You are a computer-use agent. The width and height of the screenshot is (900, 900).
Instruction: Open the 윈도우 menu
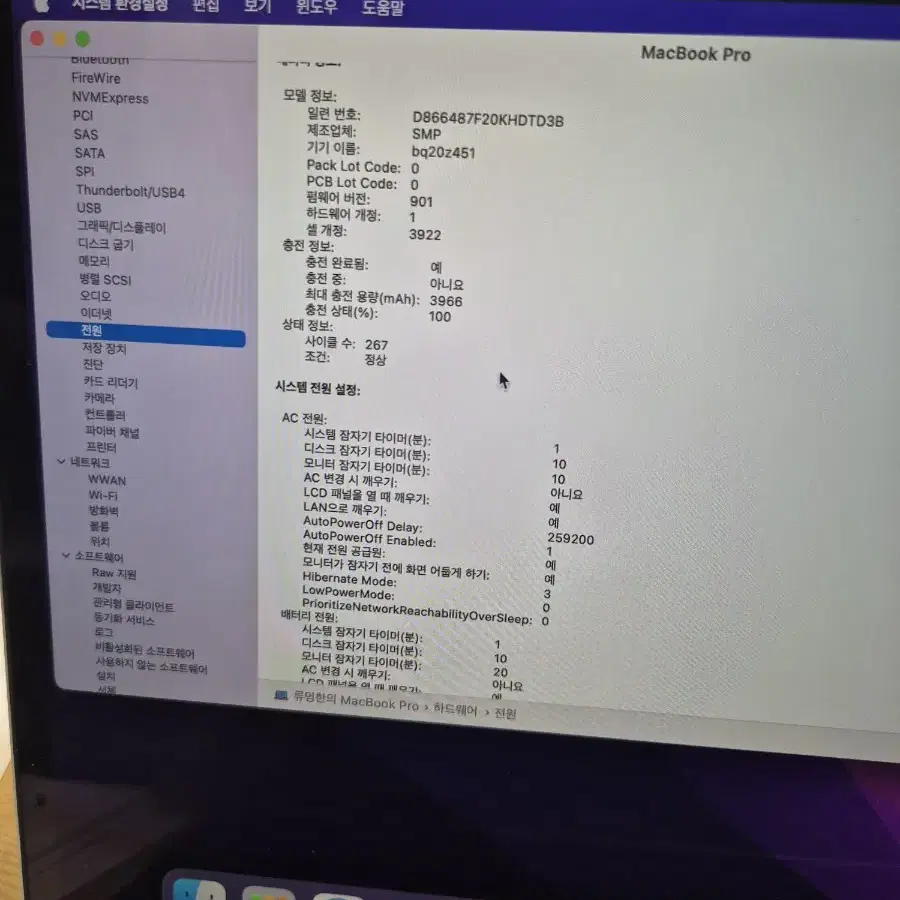[x=316, y=7]
